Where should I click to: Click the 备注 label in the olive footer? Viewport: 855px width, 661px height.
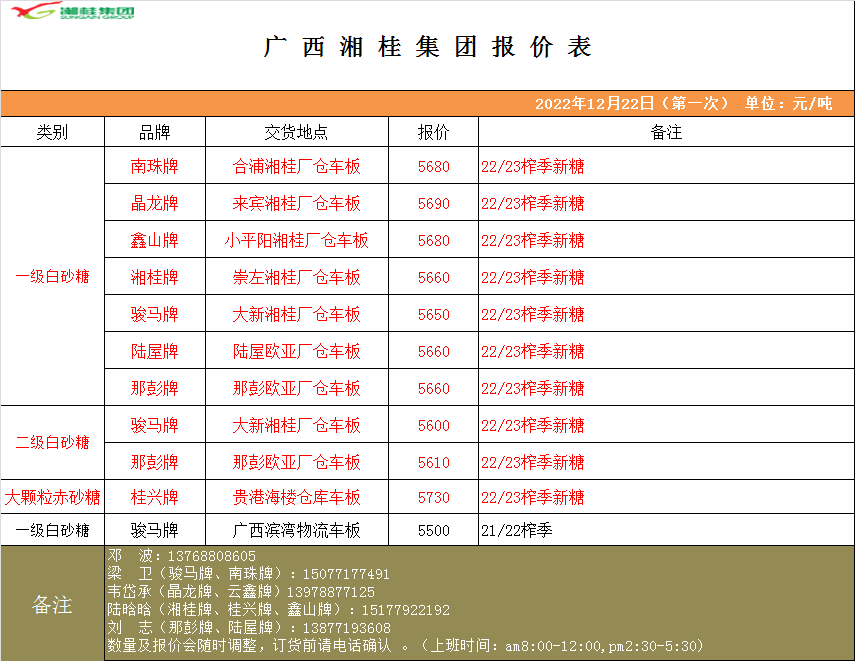pos(52,605)
